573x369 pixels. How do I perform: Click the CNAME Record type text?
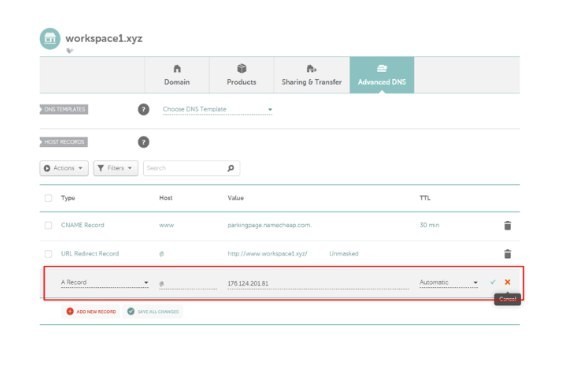[83, 225]
